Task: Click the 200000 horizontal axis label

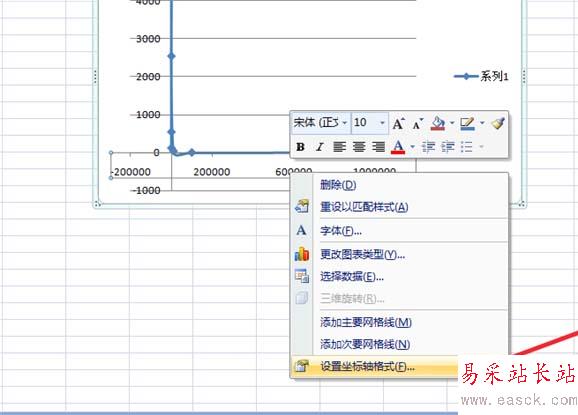Action: [x=212, y=172]
